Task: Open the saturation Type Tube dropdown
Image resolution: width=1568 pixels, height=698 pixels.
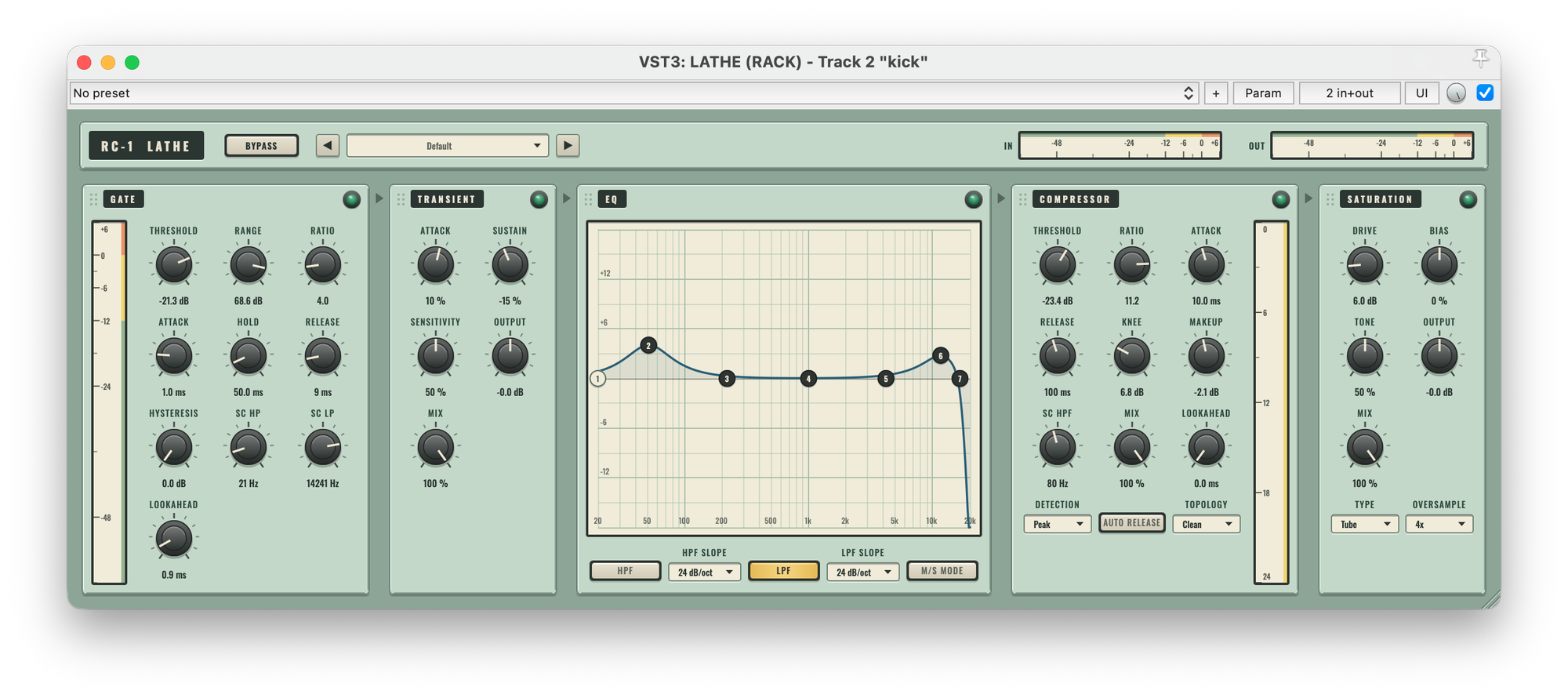Action: [x=1364, y=524]
